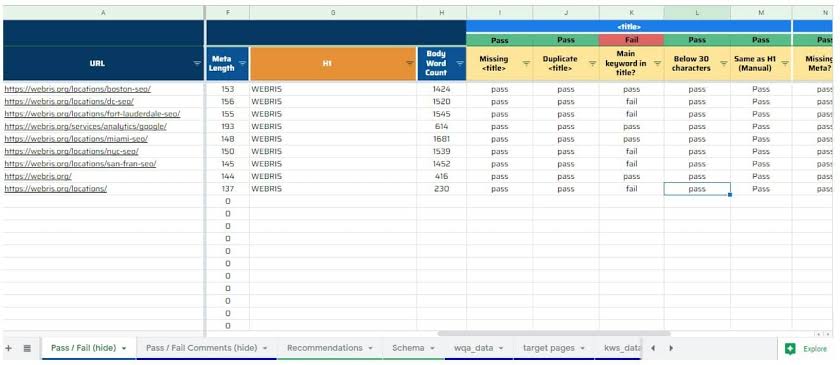Switch to Schema sheet tab
Image resolution: width=840 pixels, height=365 pixels.
(408, 348)
